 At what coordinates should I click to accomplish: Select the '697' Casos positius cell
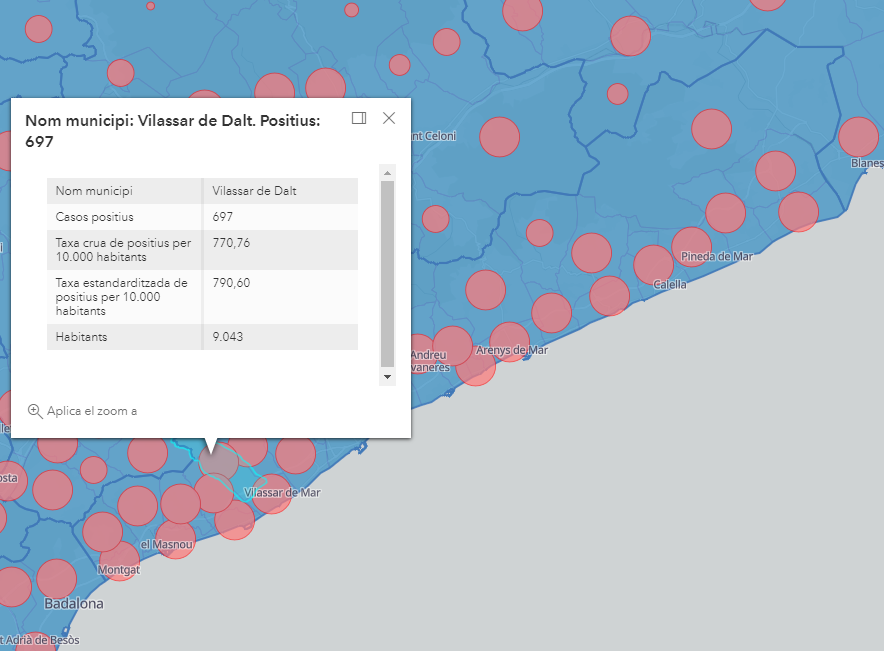click(222, 217)
